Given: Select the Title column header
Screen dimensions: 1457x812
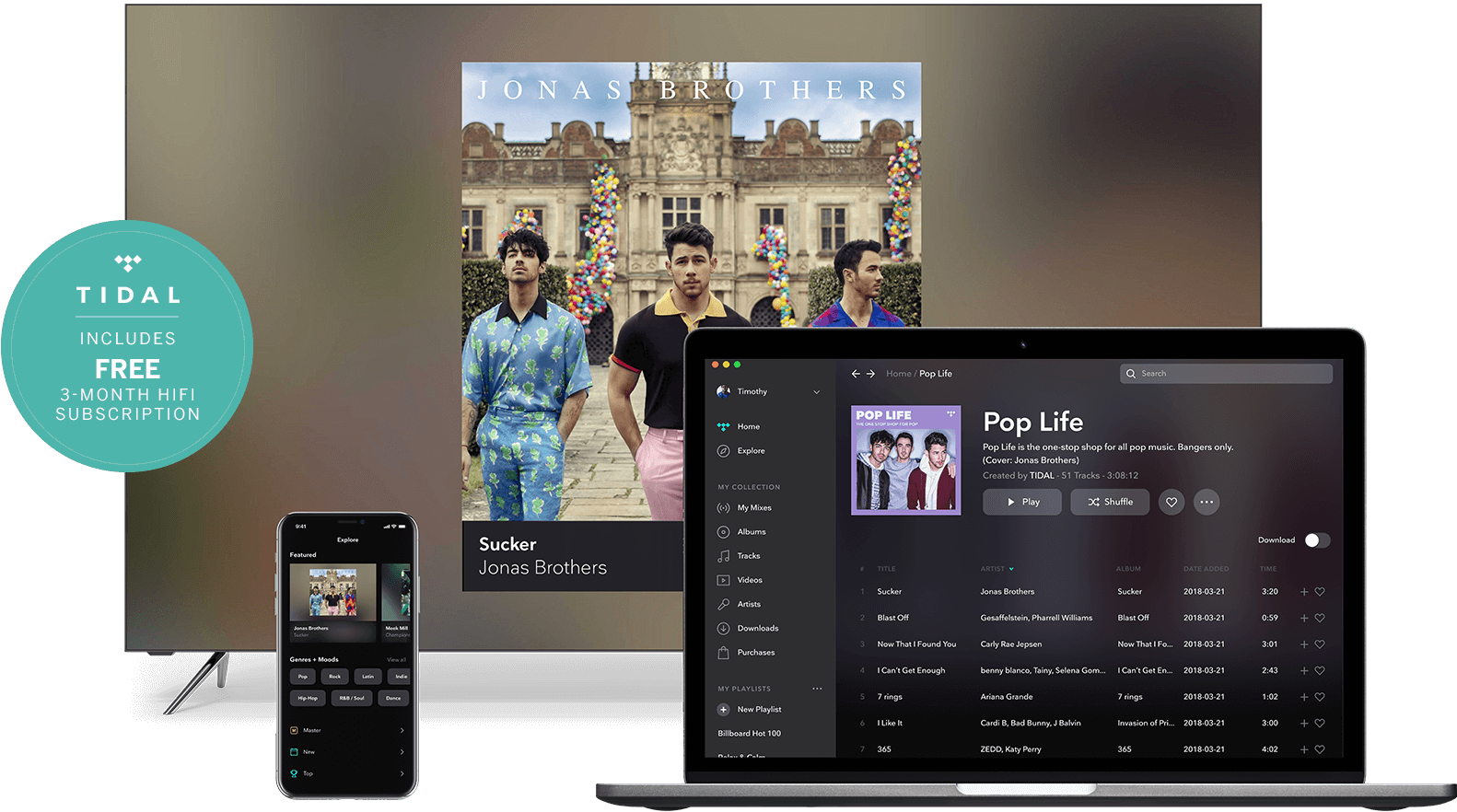Looking at the screenshot, I should coord(886,569).
